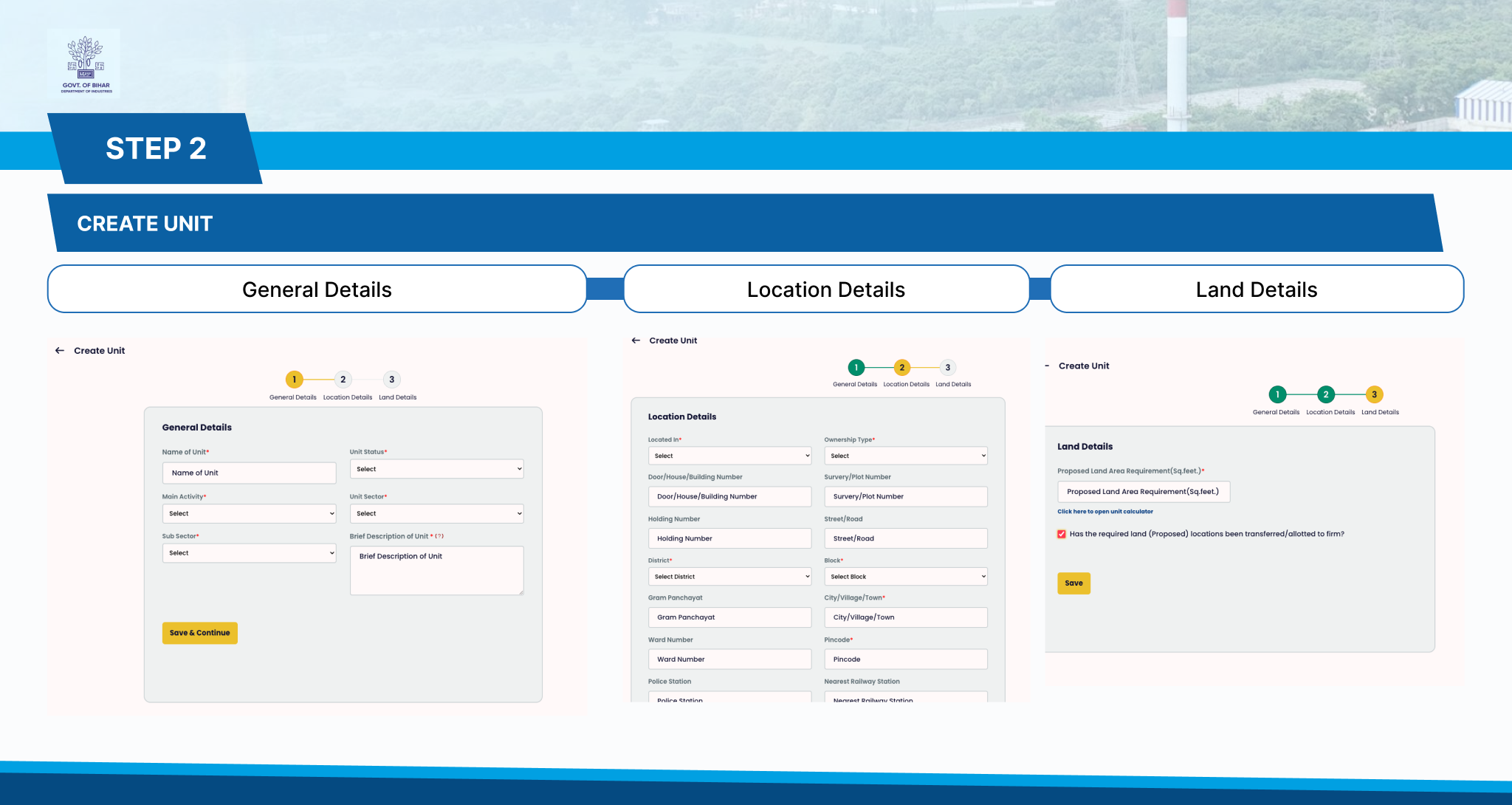
Task: Click back arrow in General Details form
Action: pyautogui.click(x=60, y=351)
